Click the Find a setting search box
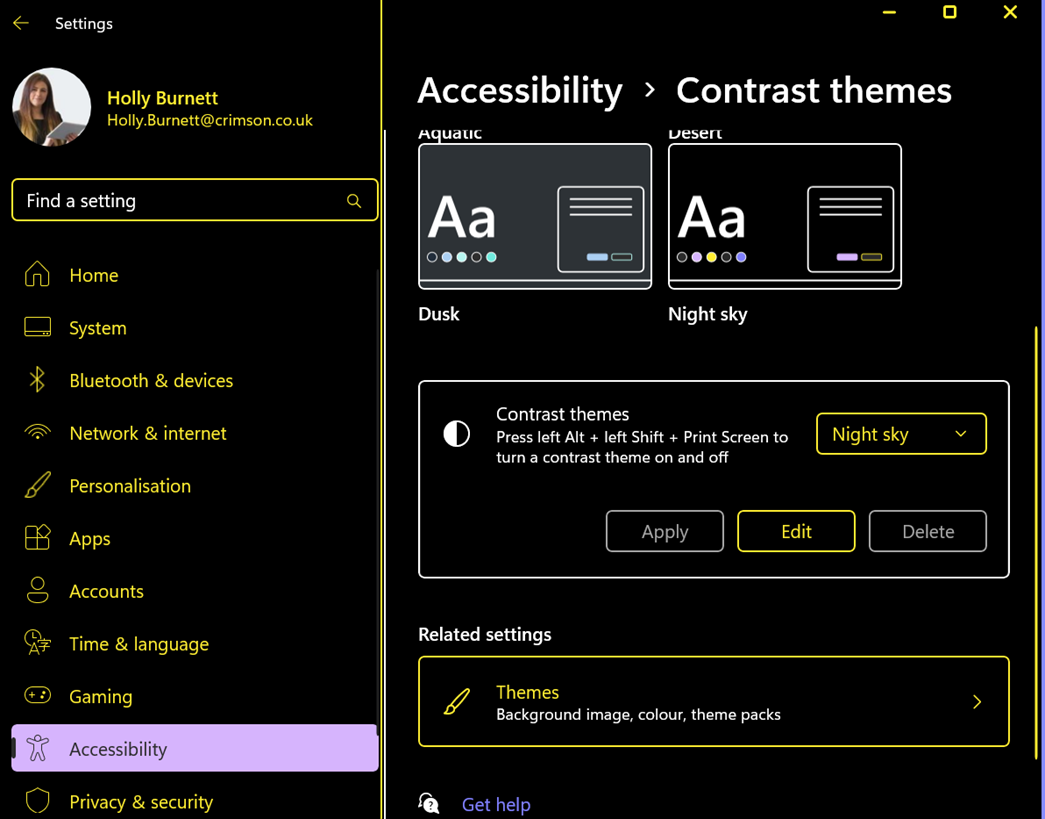Image resolution: width=1045 pixels, height=819 pixels. coord(180,201)
